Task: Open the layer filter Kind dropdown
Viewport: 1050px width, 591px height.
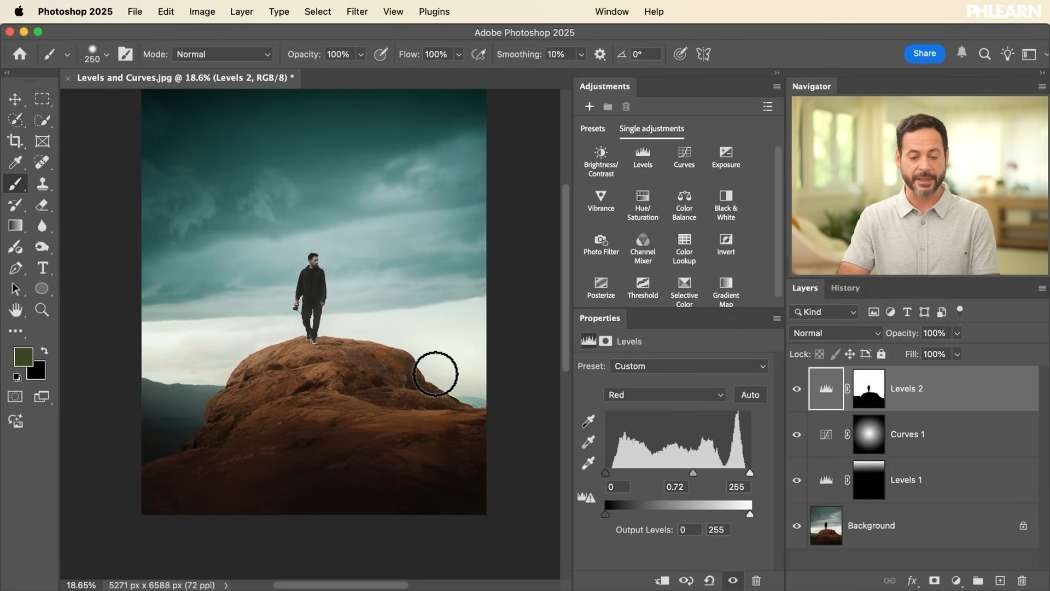Action: pos(824,312)
